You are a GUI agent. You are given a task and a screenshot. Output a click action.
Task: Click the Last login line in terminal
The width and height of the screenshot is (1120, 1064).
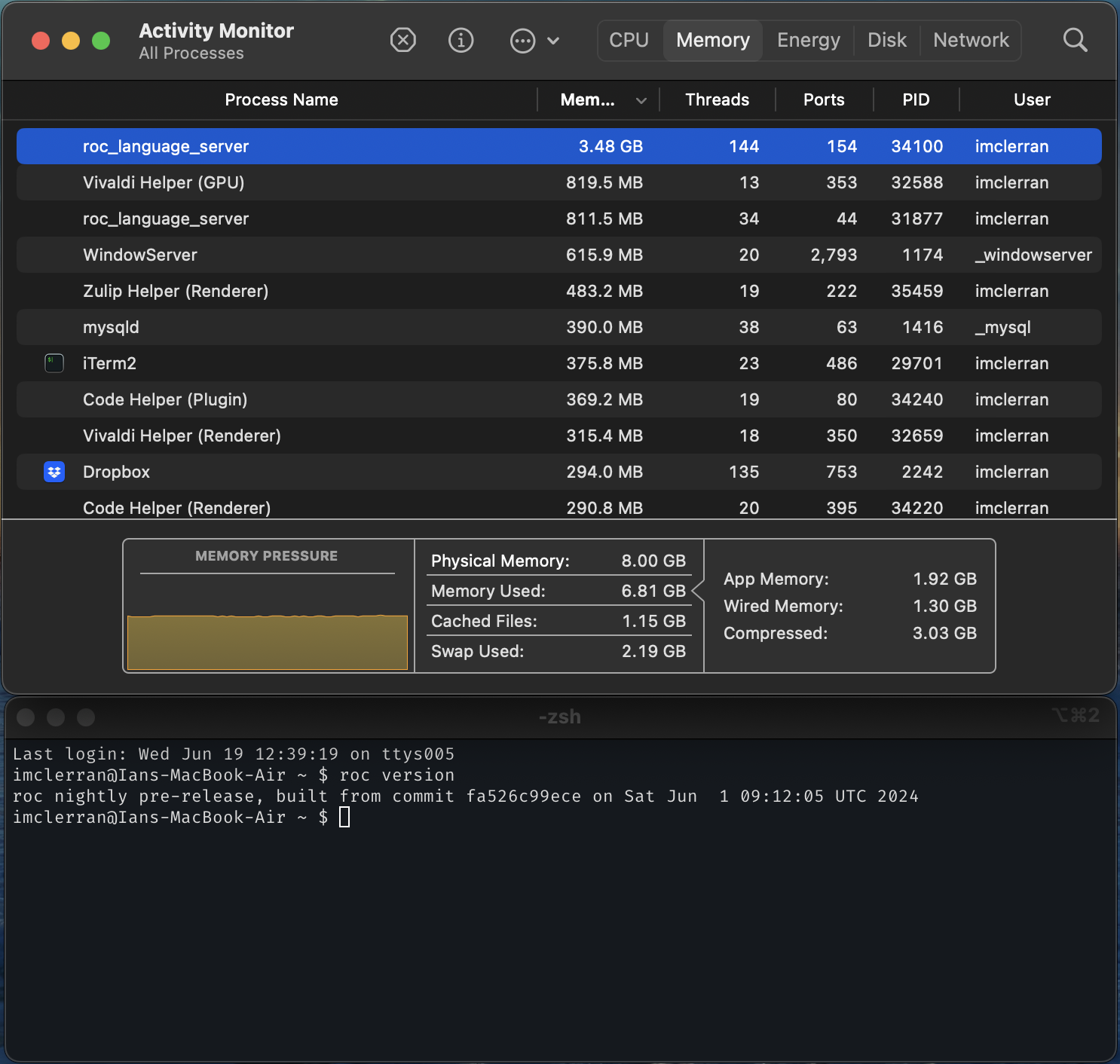[234, 754]
